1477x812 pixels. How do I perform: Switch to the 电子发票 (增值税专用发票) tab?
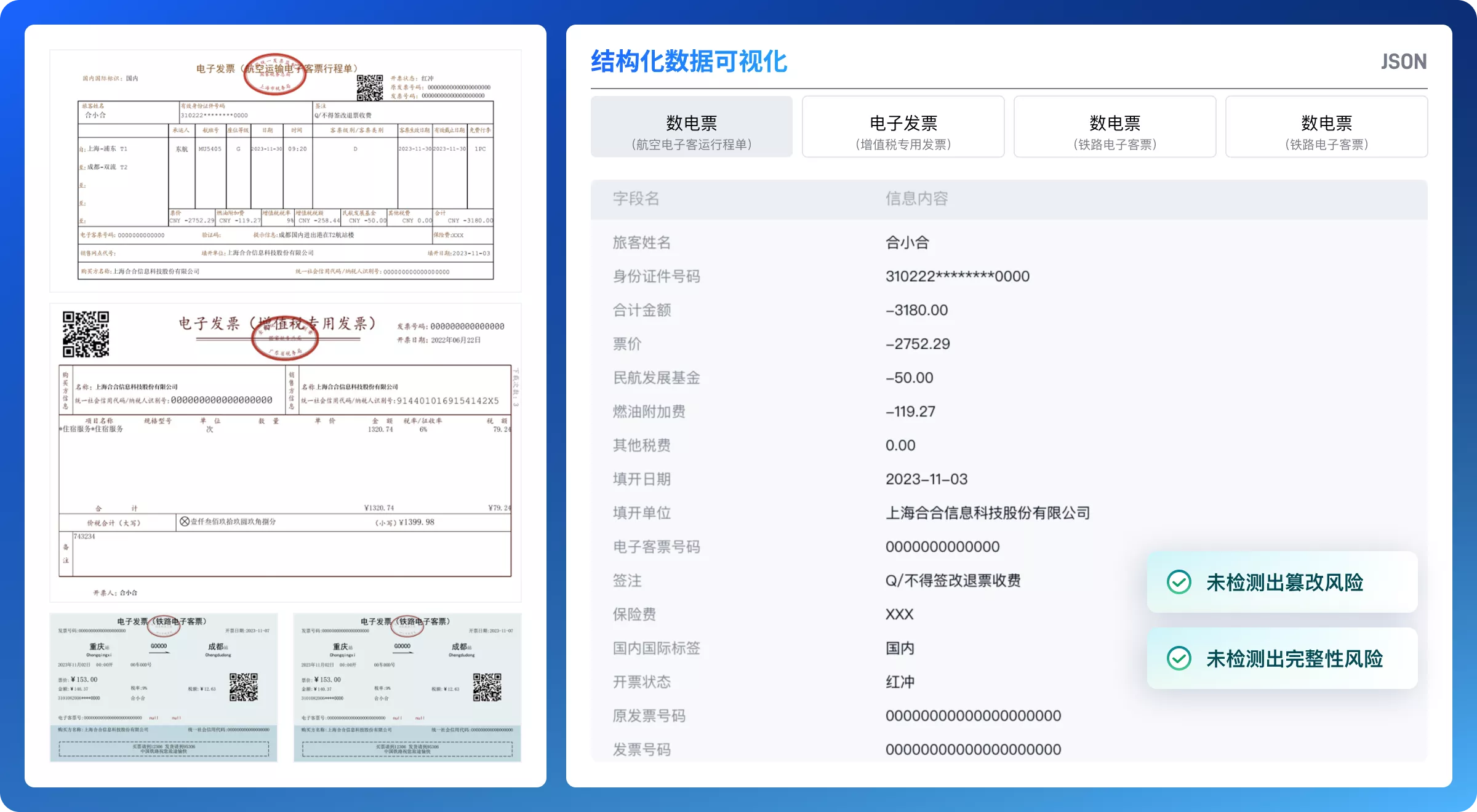pyautogui.click(x=902, y=126)
